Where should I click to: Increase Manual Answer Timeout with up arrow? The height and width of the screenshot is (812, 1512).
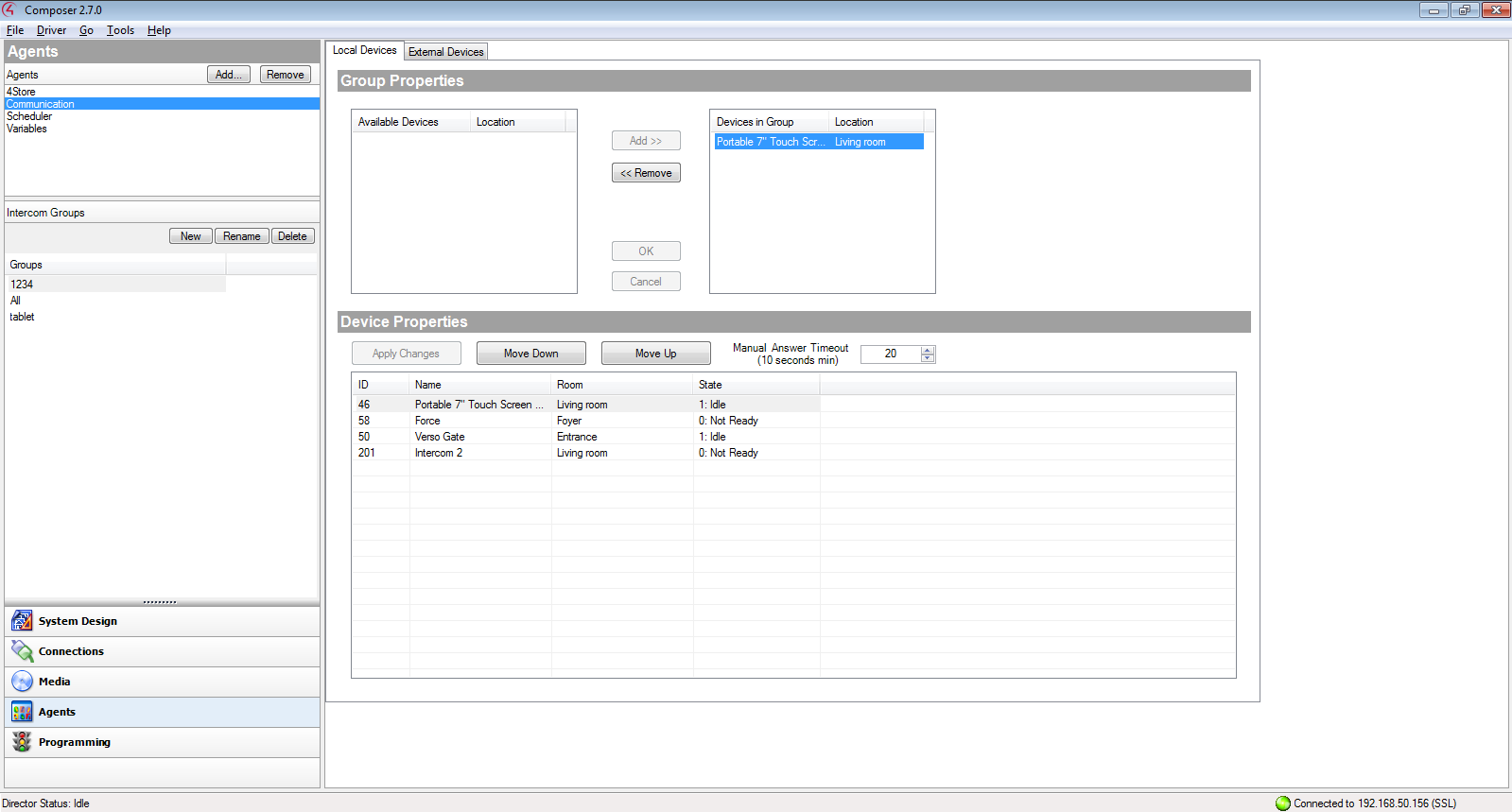tap(928, 350)
